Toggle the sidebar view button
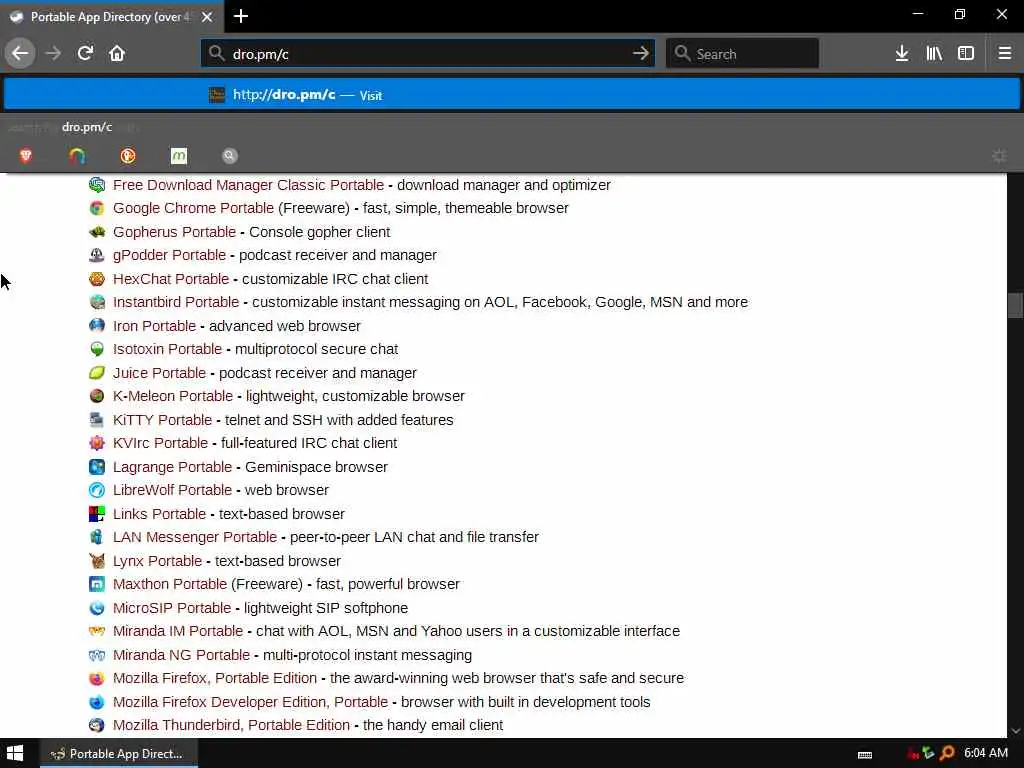This screenshot has width=1024, height=768. tap(966, 54)
